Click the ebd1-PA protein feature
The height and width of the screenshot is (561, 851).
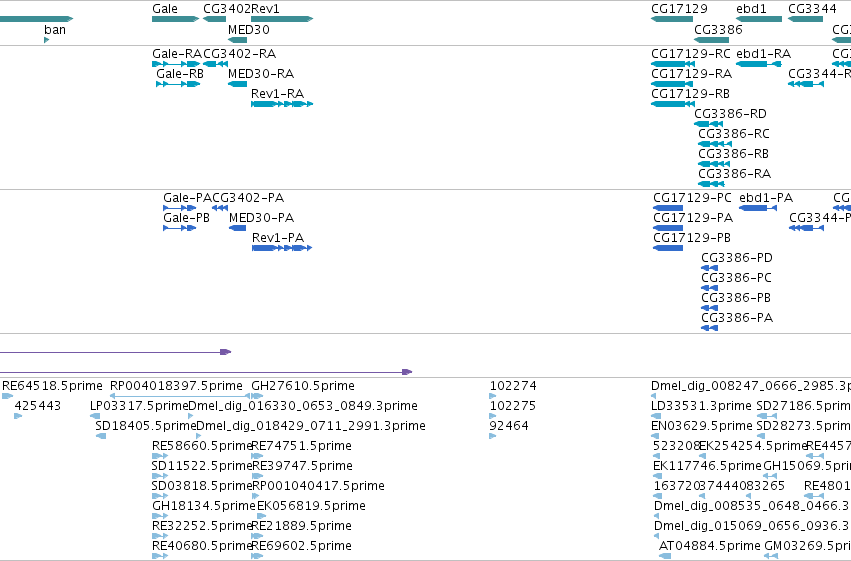pos(758,208)
